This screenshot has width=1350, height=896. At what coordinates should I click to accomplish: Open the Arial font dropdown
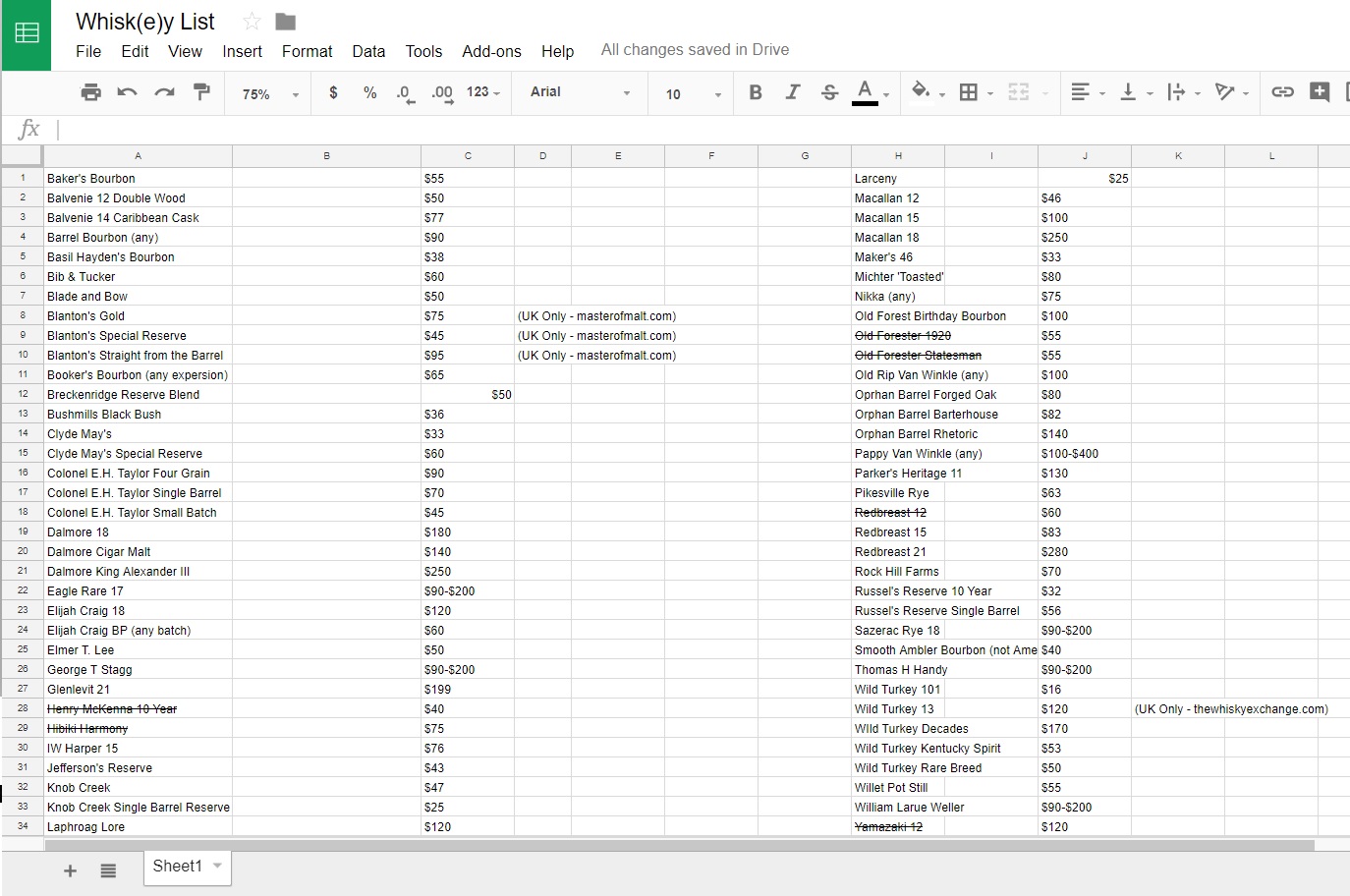pos(580,92)
